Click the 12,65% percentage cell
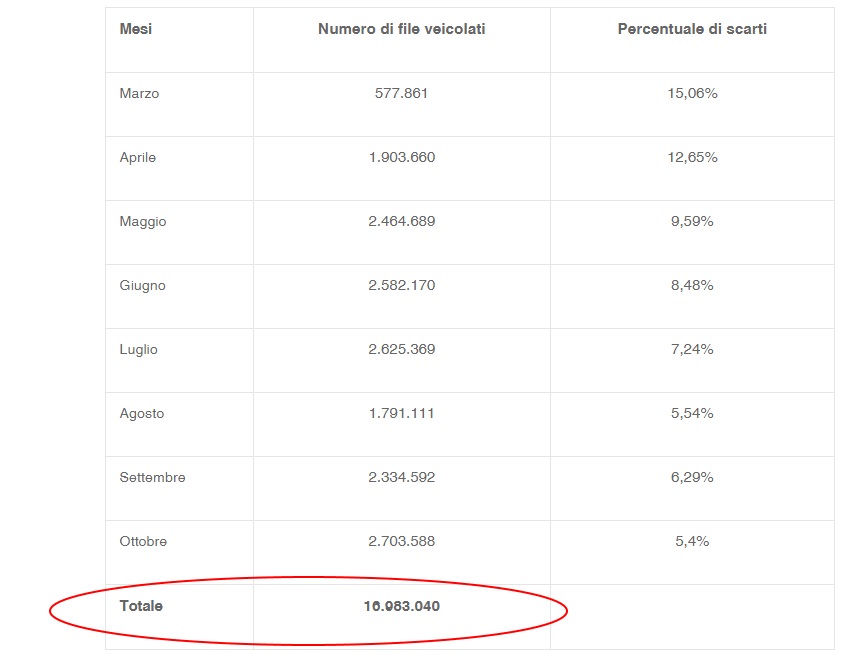Image resolution: width=855 pixels, height=659 pixels. tap(692, 157)
